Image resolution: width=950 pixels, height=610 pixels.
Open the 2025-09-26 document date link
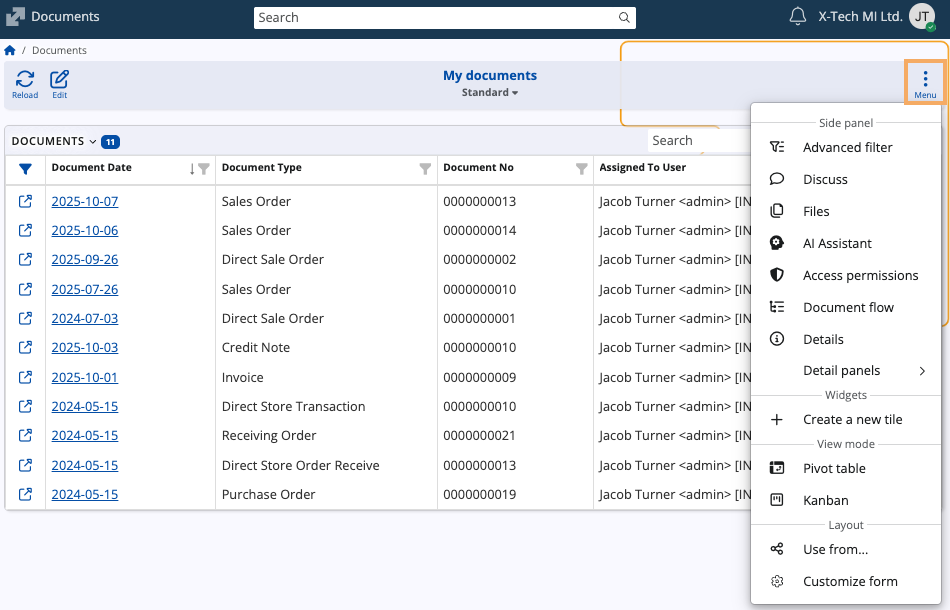85,259
